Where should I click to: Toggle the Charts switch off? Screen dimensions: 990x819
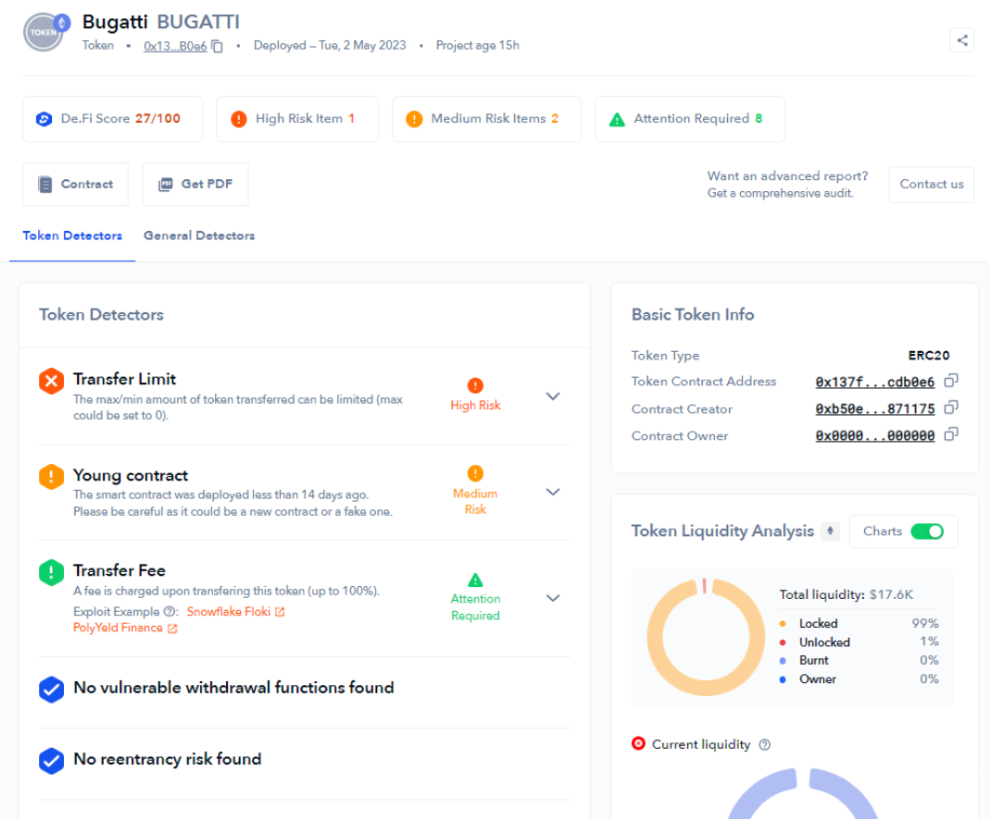[x=927, y=531]
